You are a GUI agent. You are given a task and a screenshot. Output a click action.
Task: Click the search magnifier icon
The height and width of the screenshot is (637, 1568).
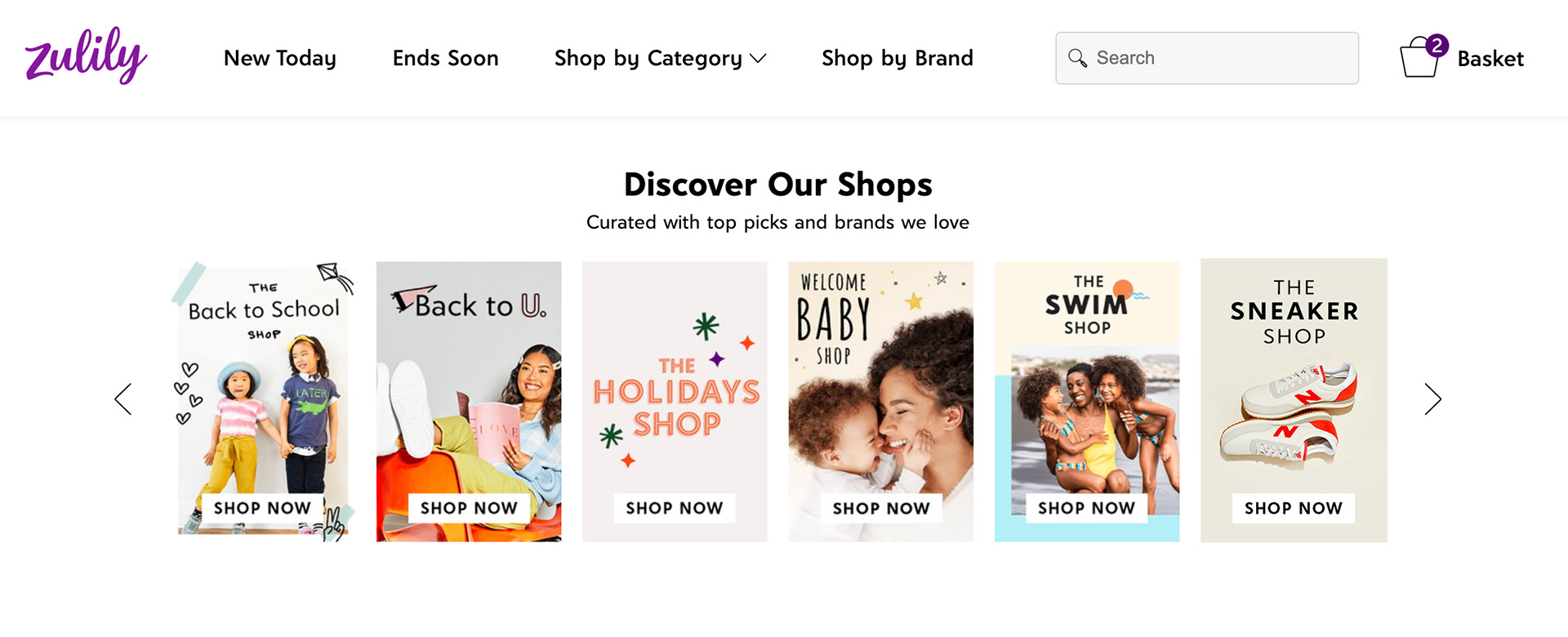[x=1077, y=58]
